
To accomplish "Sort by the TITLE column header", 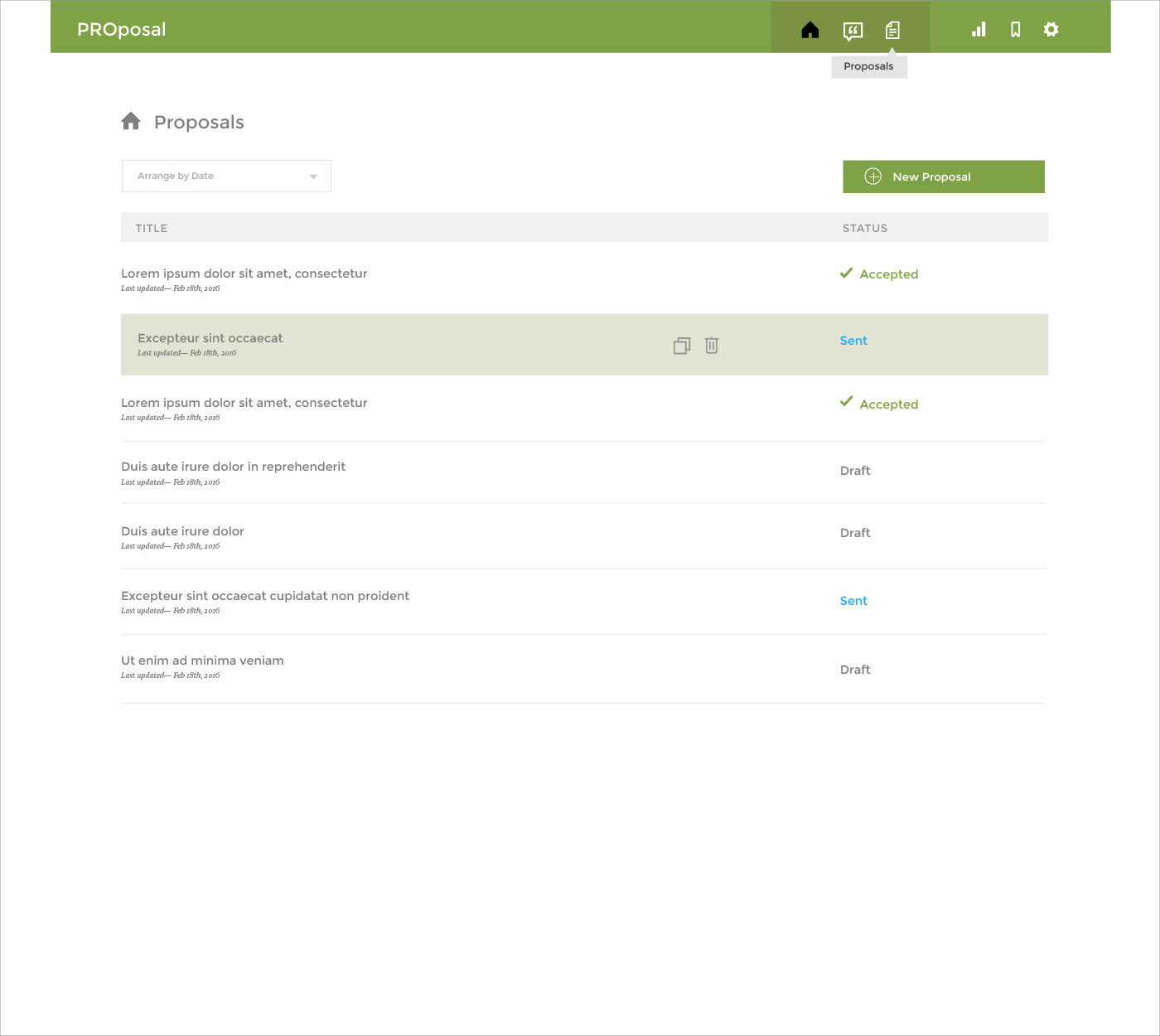I will [x=152, y=228].
